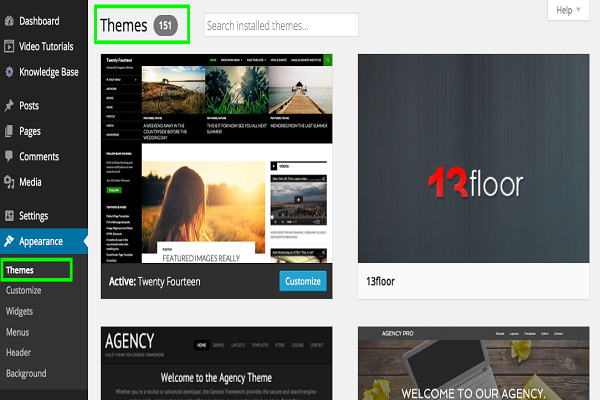Click the 151 themes count badge
This screenshot has height=400, width=600.
point(165,25)
